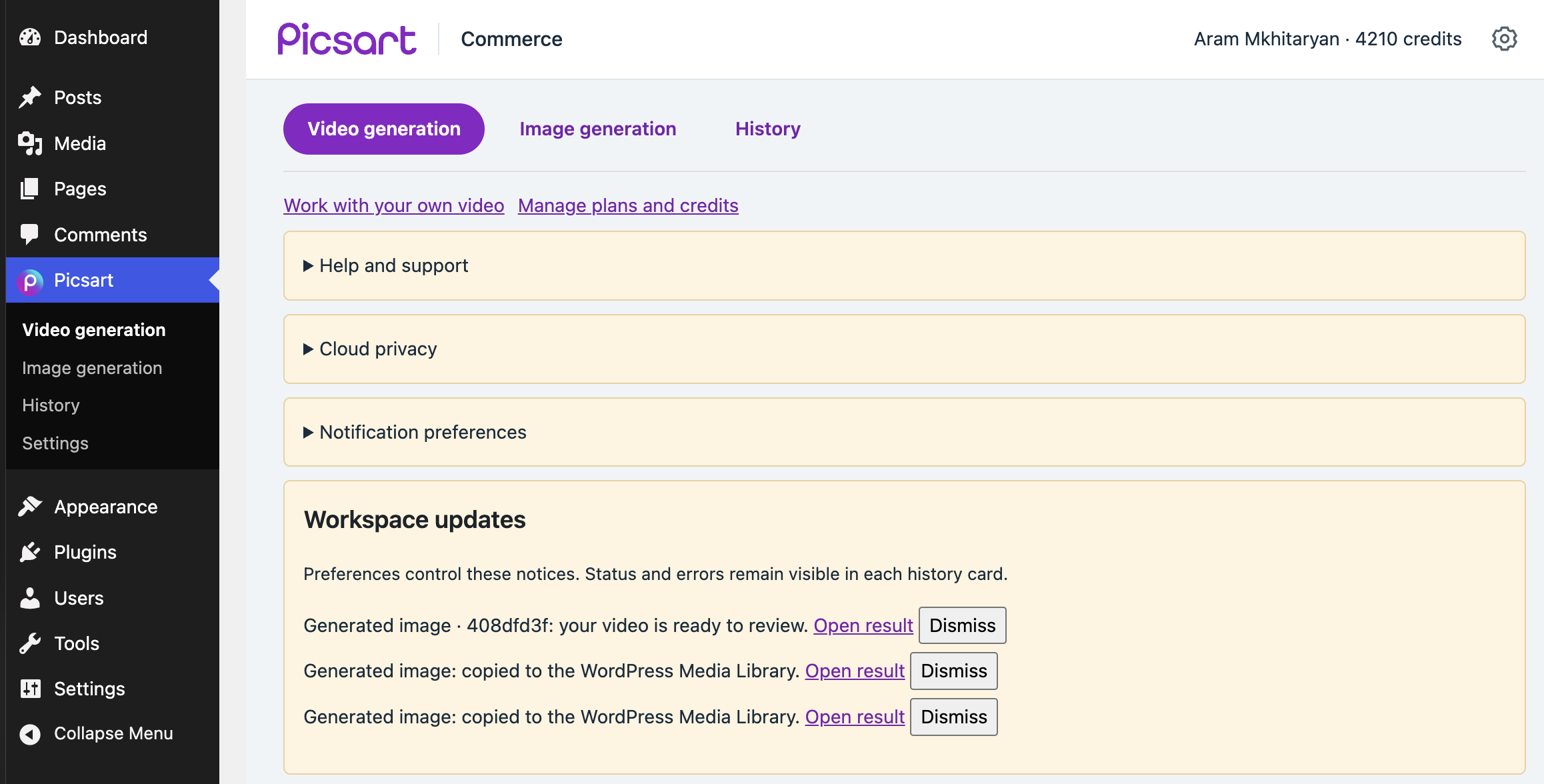
Task: Dismiss the 408dfd3f video ready notice
Action: [963, 625]
